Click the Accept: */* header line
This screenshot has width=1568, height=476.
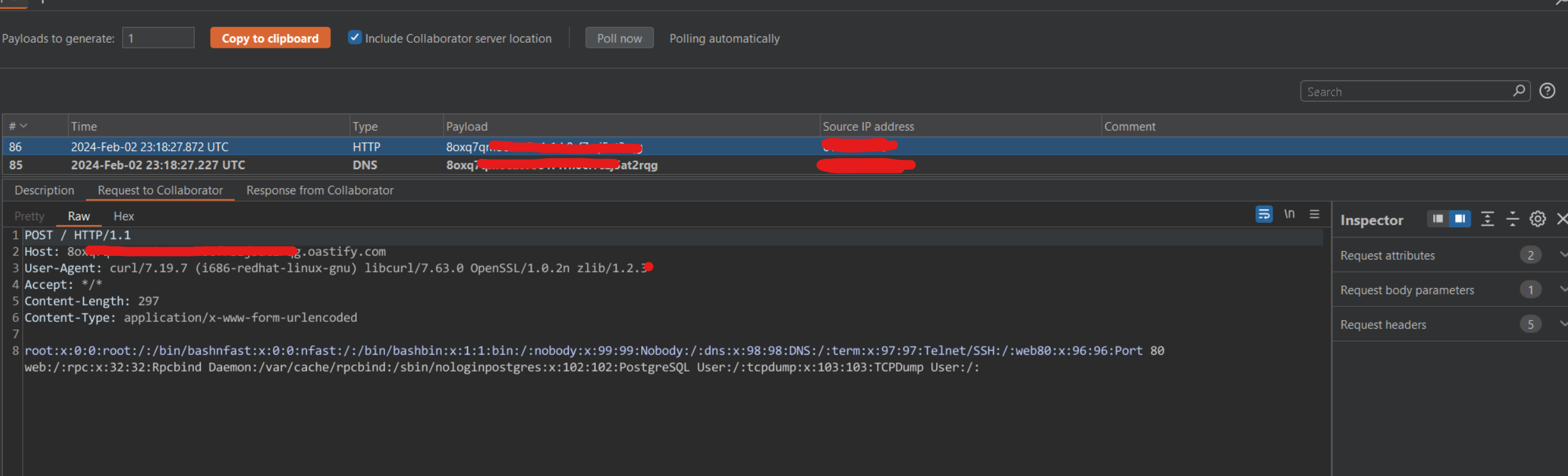[63, 284]
